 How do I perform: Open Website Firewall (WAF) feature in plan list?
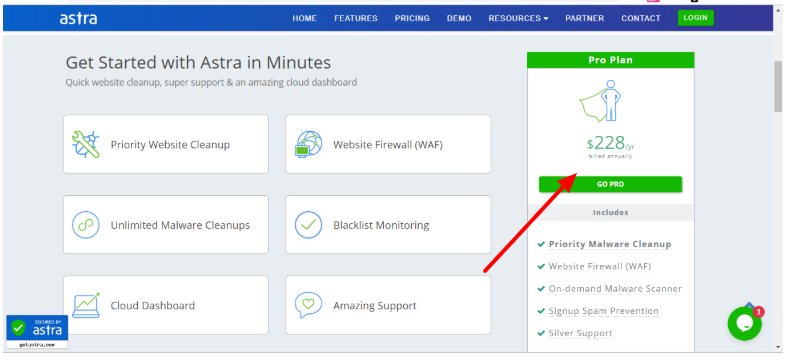click(x=600, y=266)
